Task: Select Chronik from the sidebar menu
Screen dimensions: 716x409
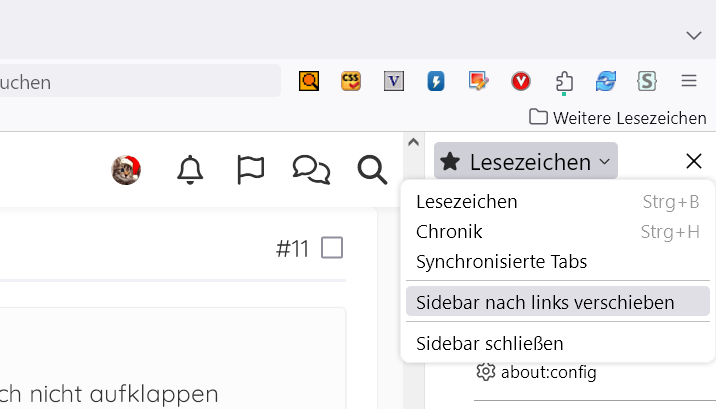Action: [x=449, y=232]
